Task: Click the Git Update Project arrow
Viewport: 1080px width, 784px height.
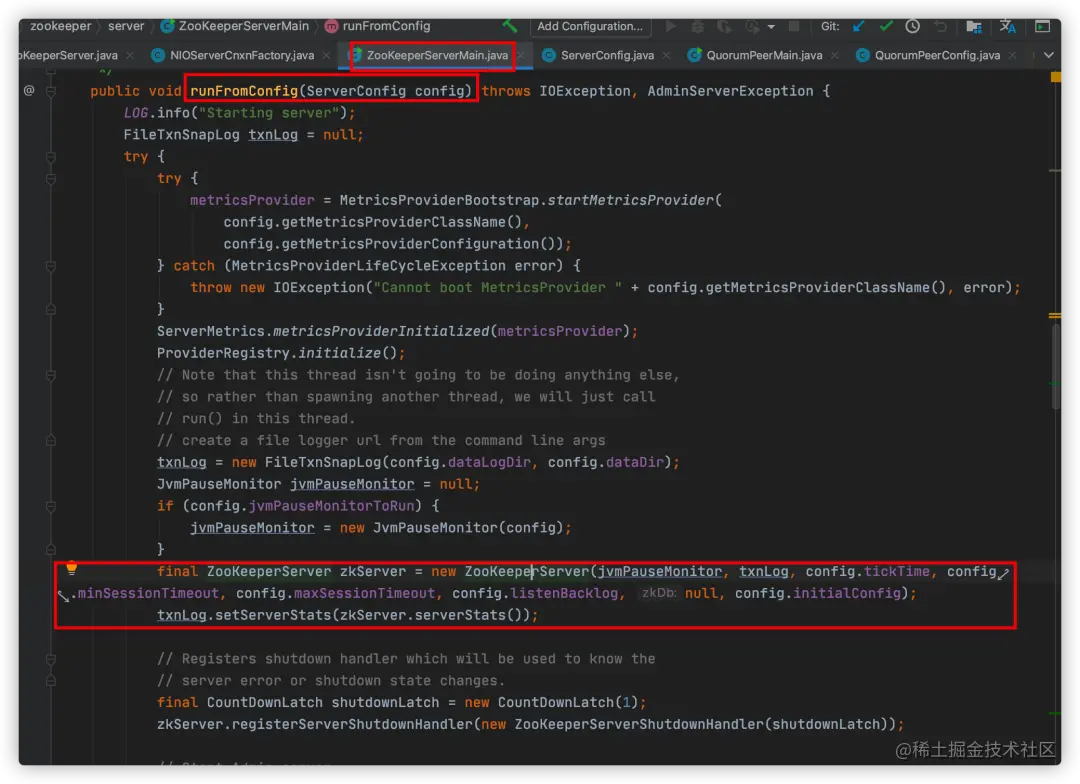Action: [x=858, y=26]
